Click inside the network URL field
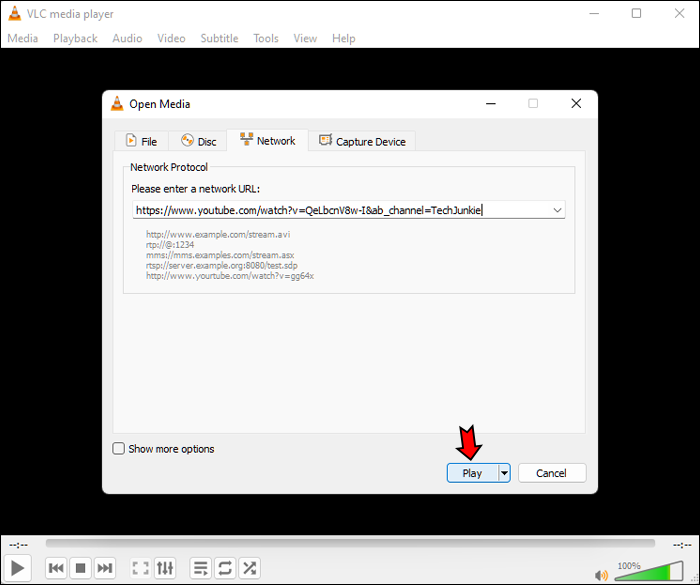Screen dimensions: 700x585 (x=342, y=210)
